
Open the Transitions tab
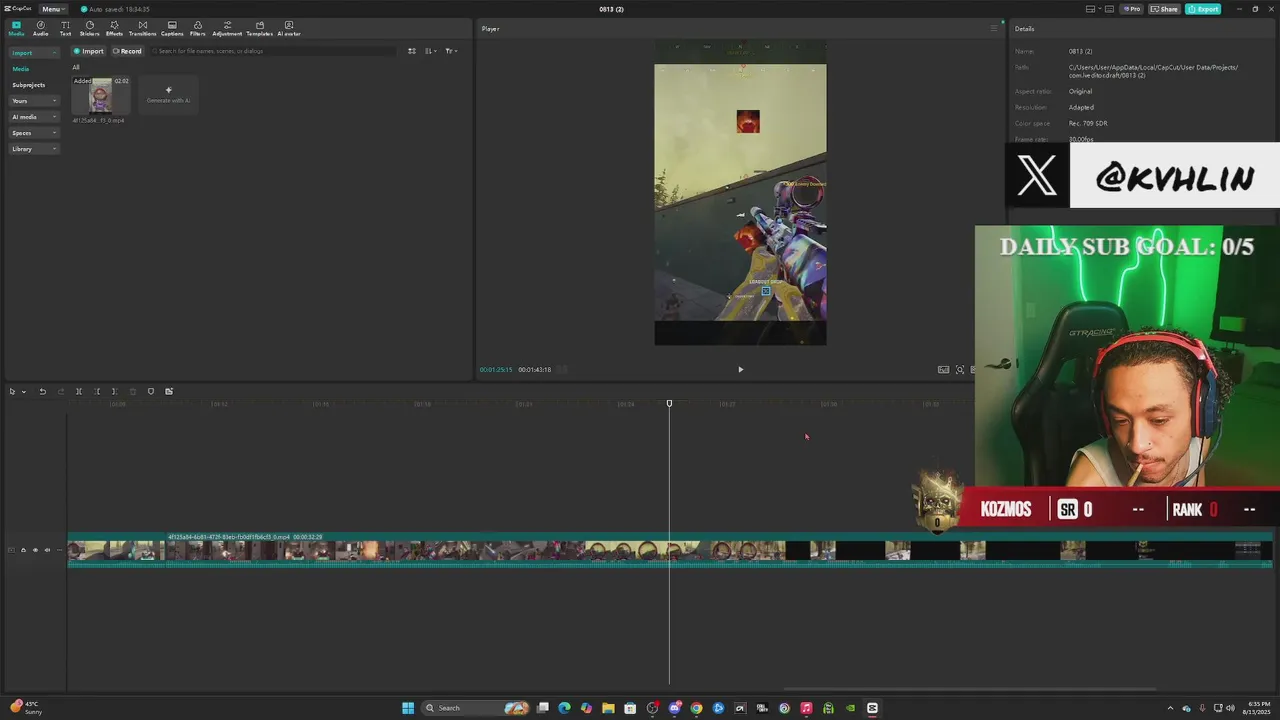[x=142, y=28]
